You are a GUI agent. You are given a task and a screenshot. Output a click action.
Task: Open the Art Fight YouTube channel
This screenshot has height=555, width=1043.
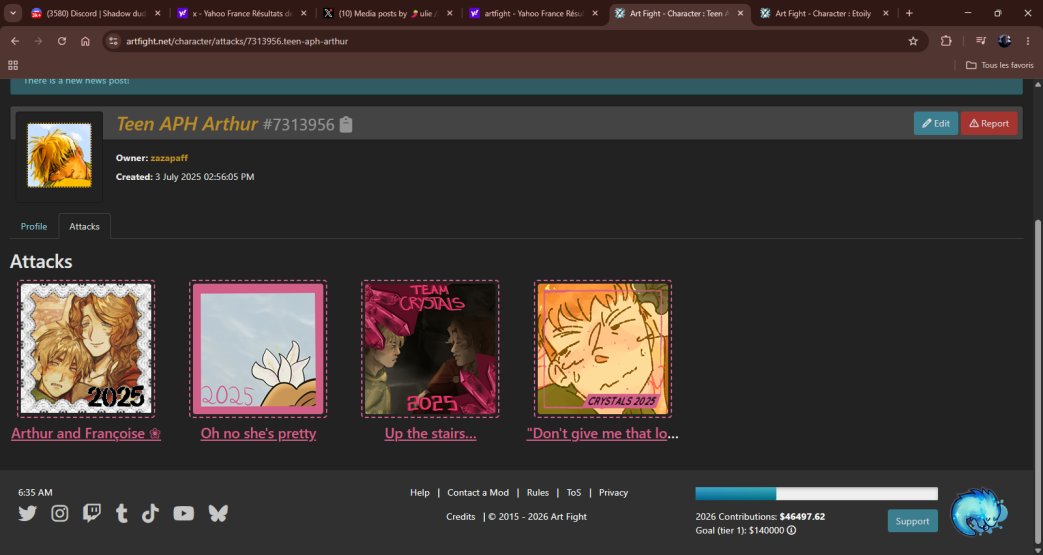click(x=184, y=513)
